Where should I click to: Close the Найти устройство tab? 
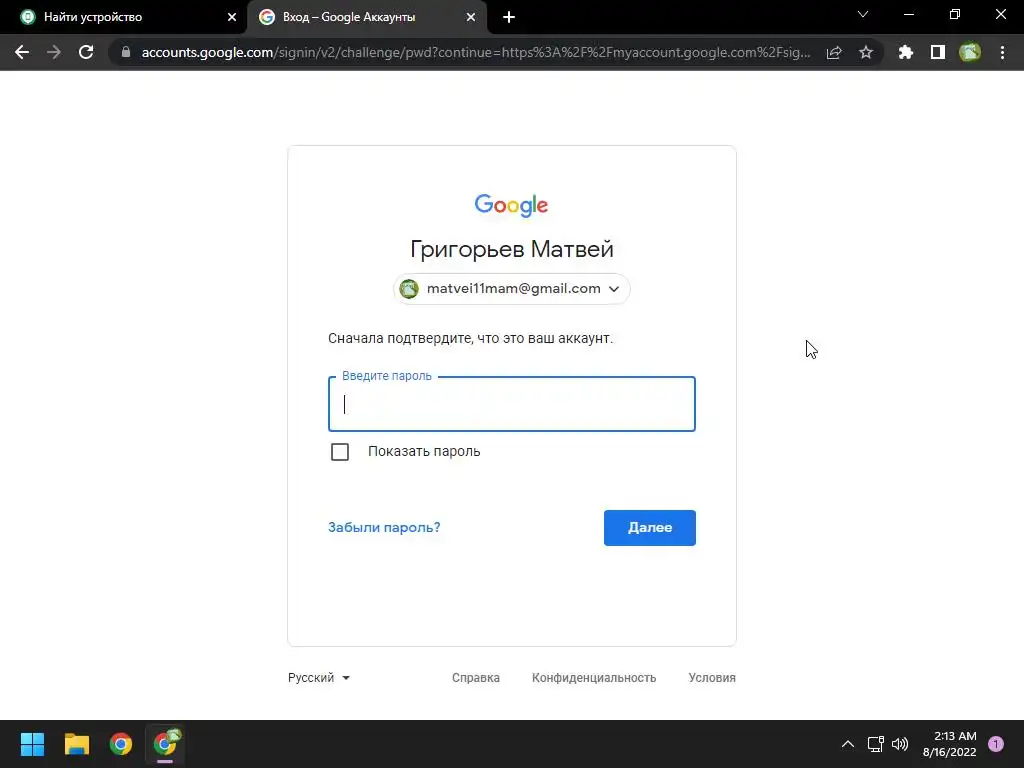pyautogui.click(x=232, y=17)
